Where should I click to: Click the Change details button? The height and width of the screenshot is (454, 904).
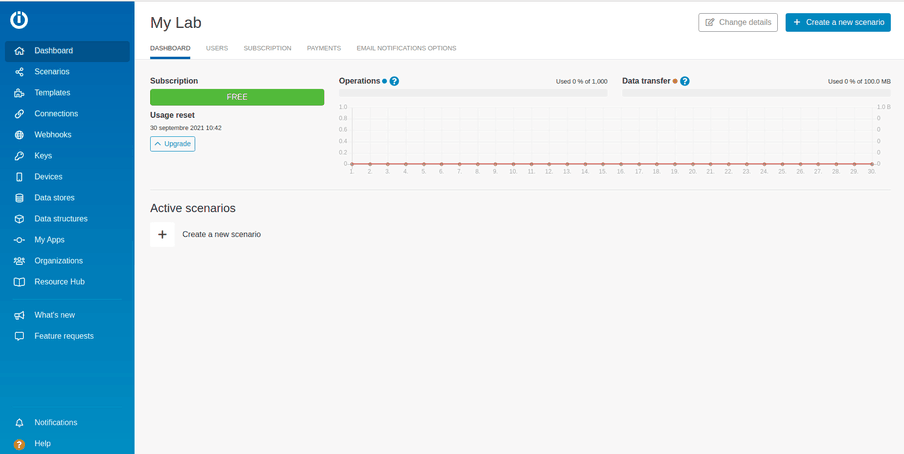click(737, 22)
